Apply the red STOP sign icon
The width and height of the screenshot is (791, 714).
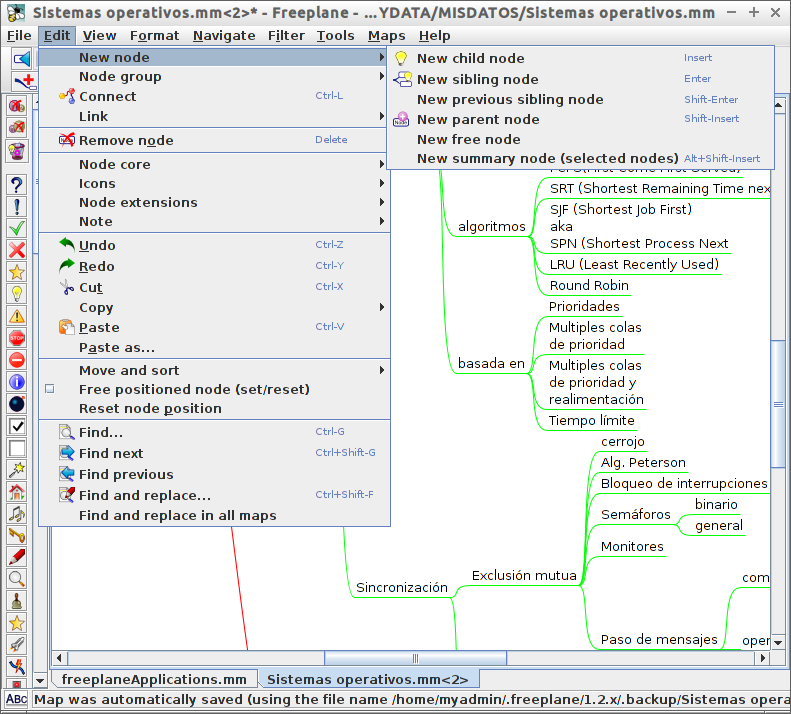(17, 338)
